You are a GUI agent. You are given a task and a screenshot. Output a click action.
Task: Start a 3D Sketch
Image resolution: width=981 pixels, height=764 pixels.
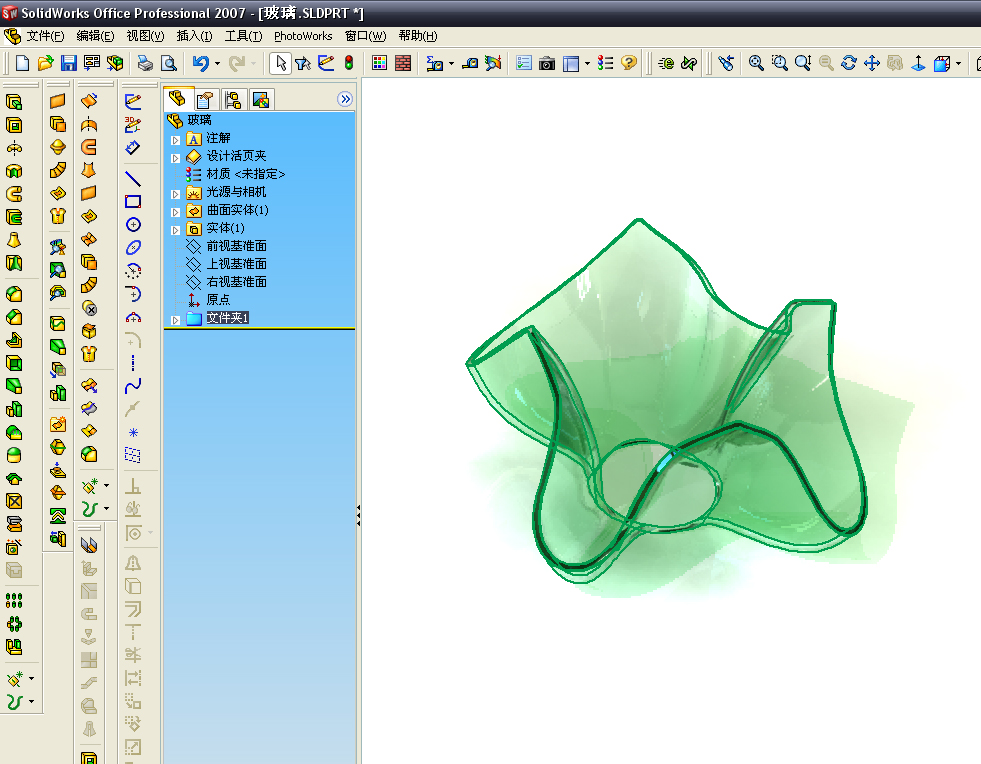click(133, 125)
